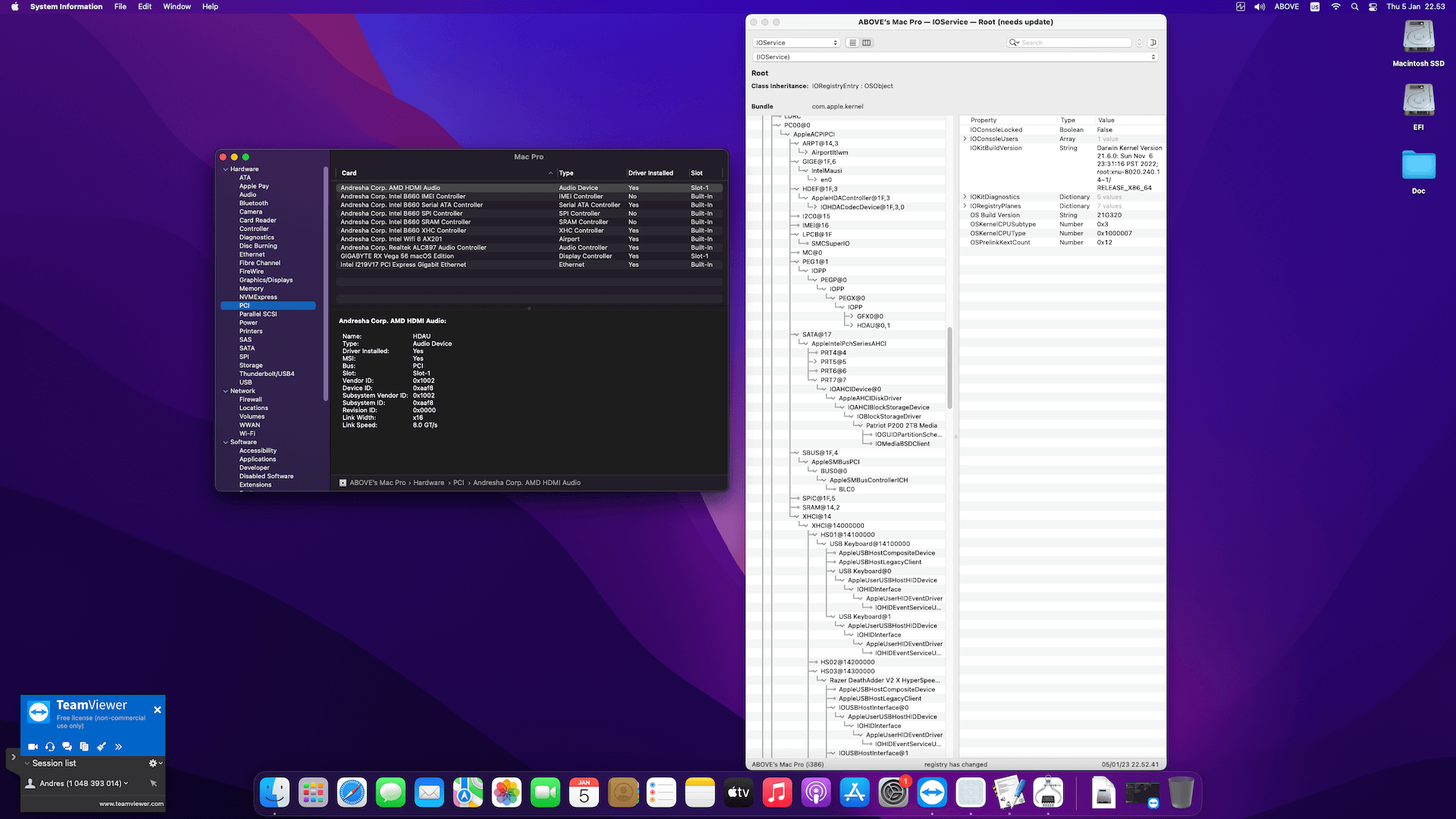Click PCI in System Information path bar
This screenshot has height=819, width=1456.
[459, 483]
